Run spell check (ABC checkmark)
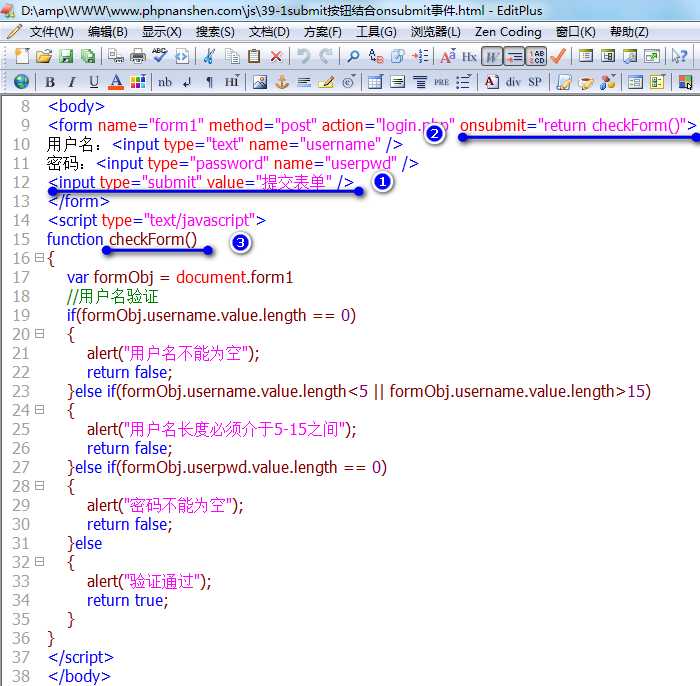 159,56
